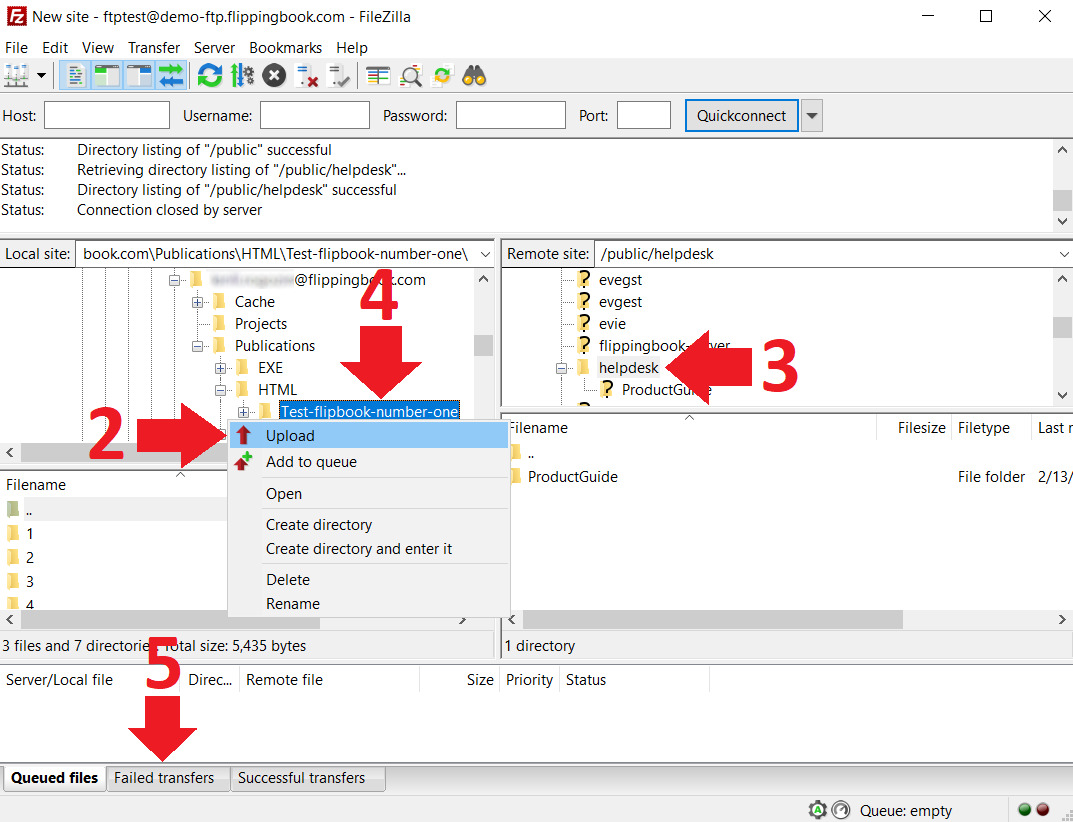
Task: Select local folder named 1
Action: click(29, 534)
